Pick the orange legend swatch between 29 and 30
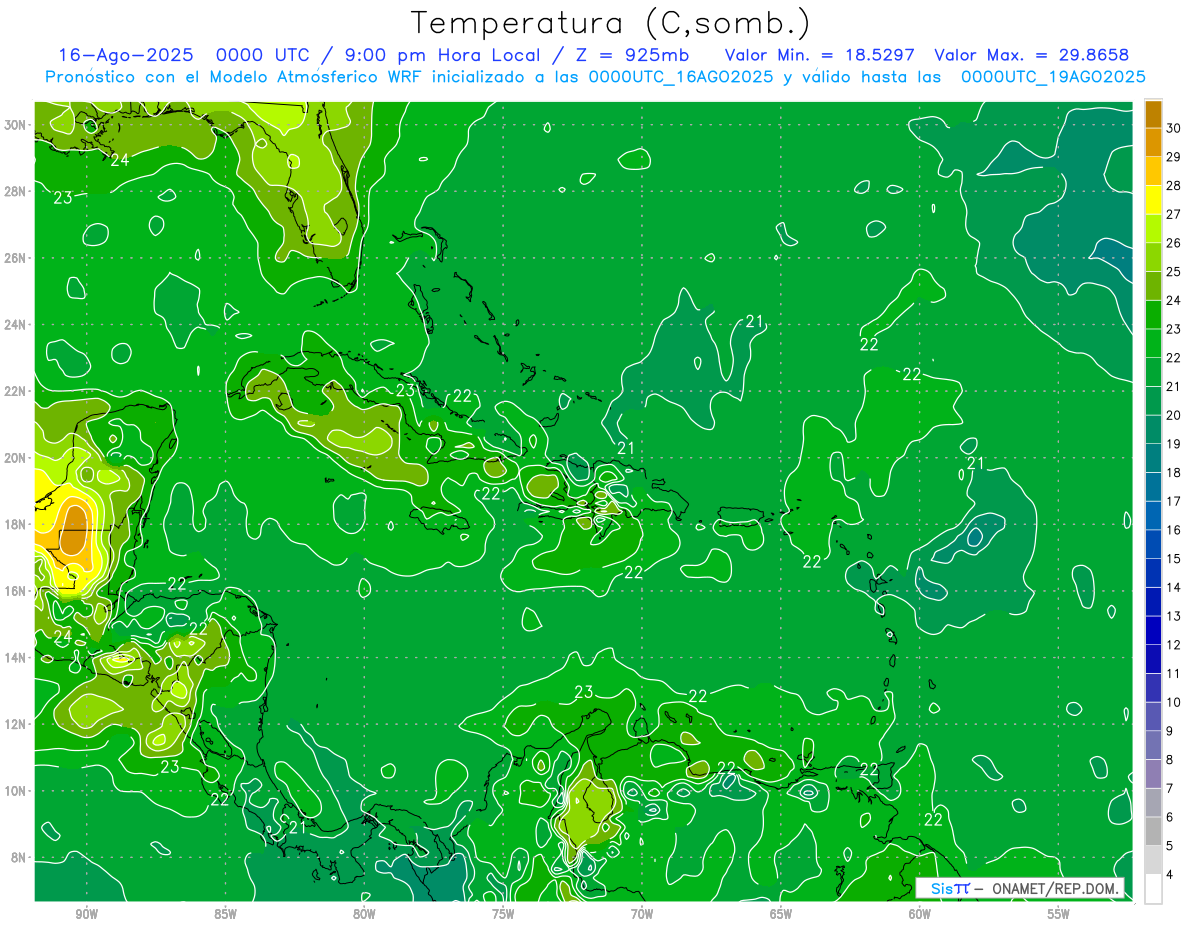This screenshot has width=1200, height=927. point(1153,142)
